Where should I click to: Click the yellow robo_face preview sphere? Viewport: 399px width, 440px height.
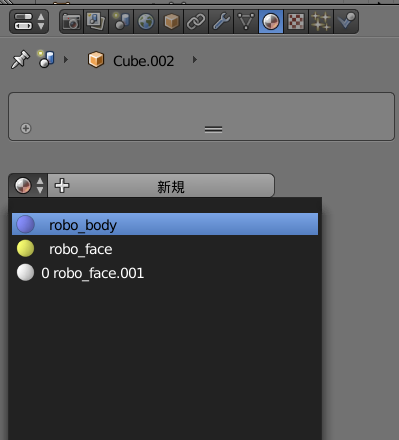point(25,248)
